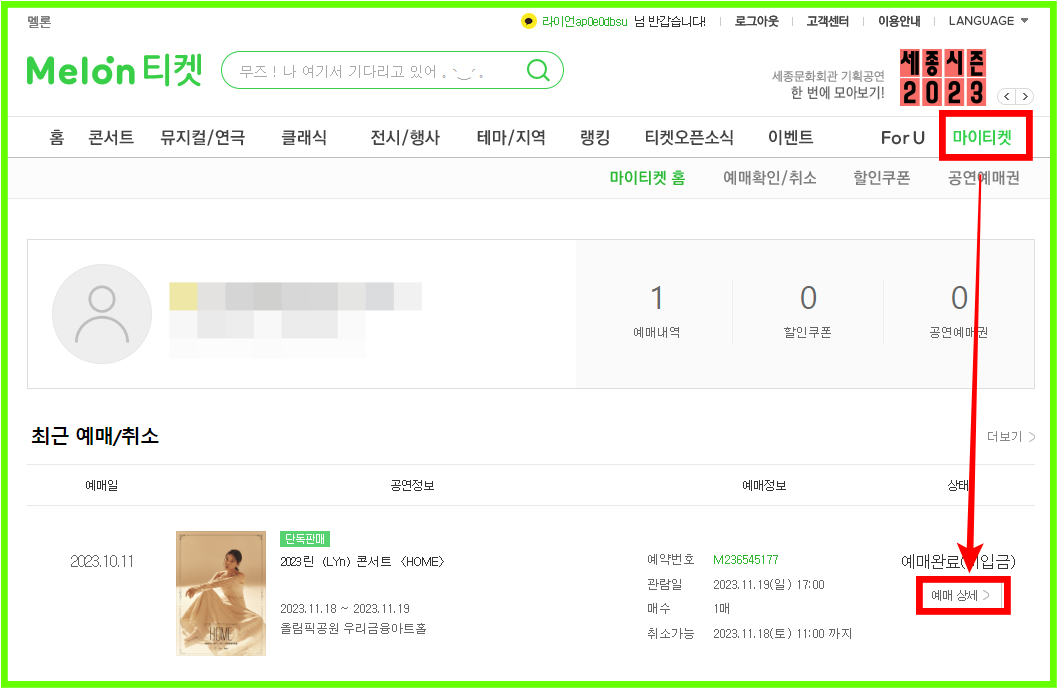Click the 예매내역 count 1

click(657, 298)
